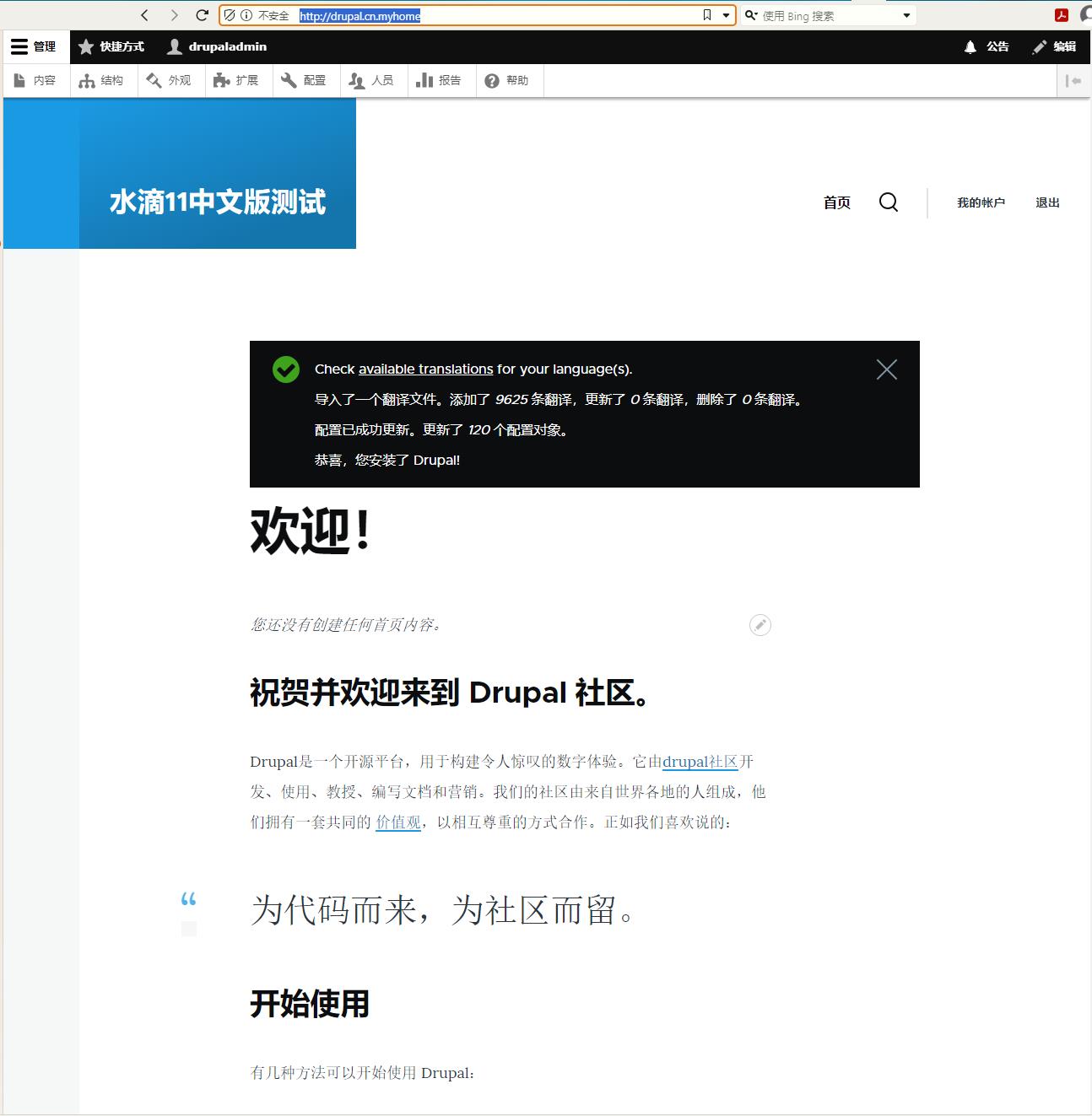Open the 人员 people tab
This screenshot has width=1092, height=1116.
pyautogui.click(x=372, y=81)
